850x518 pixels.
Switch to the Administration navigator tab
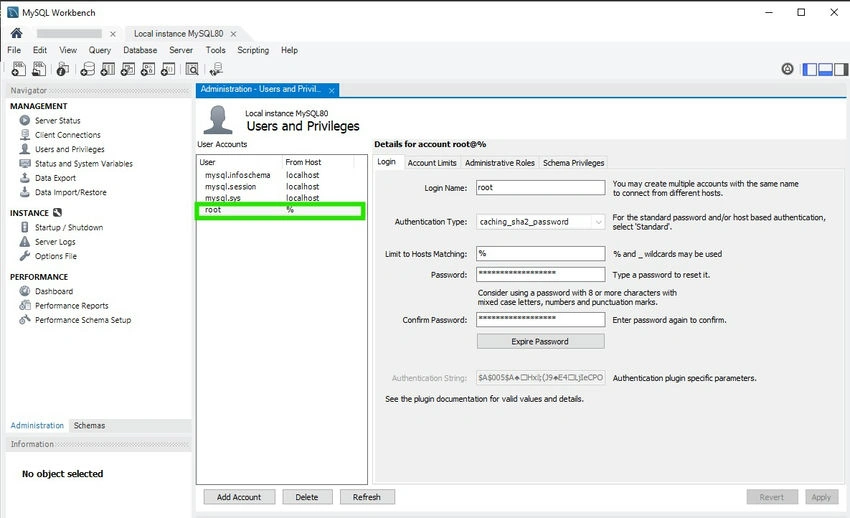37,425
